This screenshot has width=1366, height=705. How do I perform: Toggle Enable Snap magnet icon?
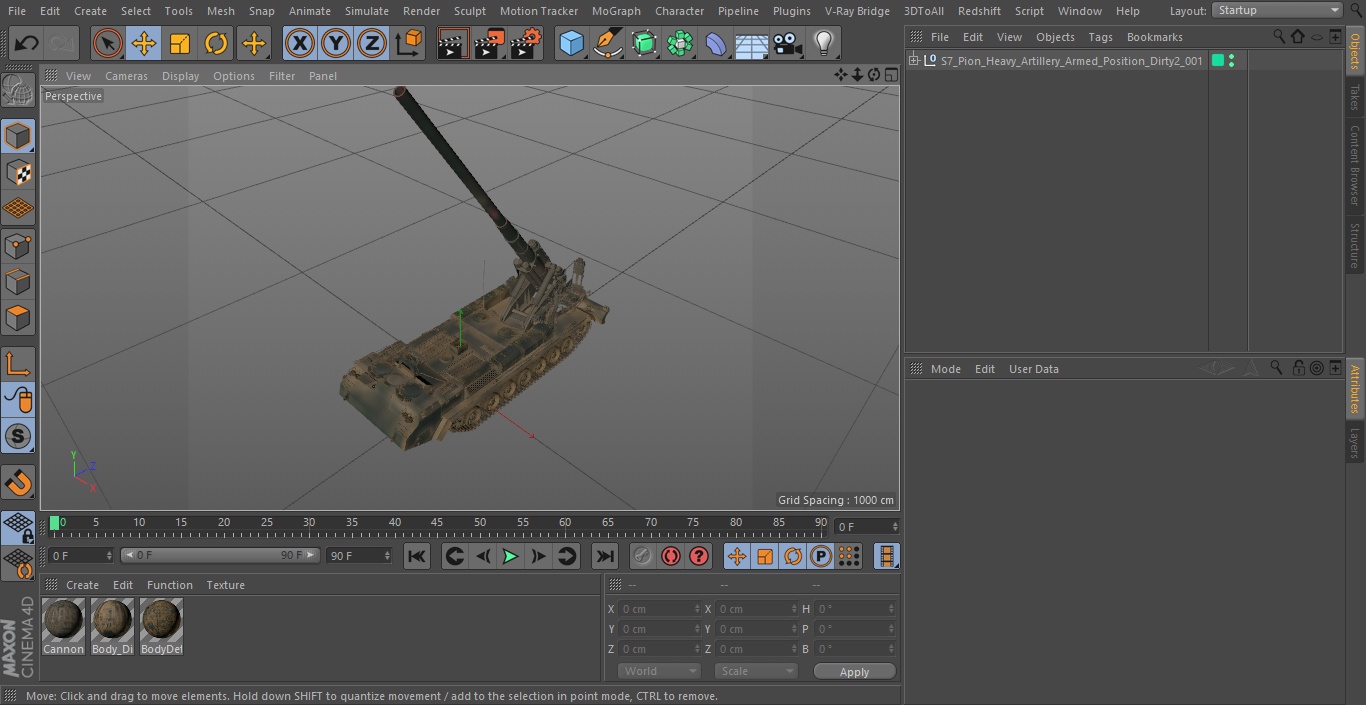18,483
